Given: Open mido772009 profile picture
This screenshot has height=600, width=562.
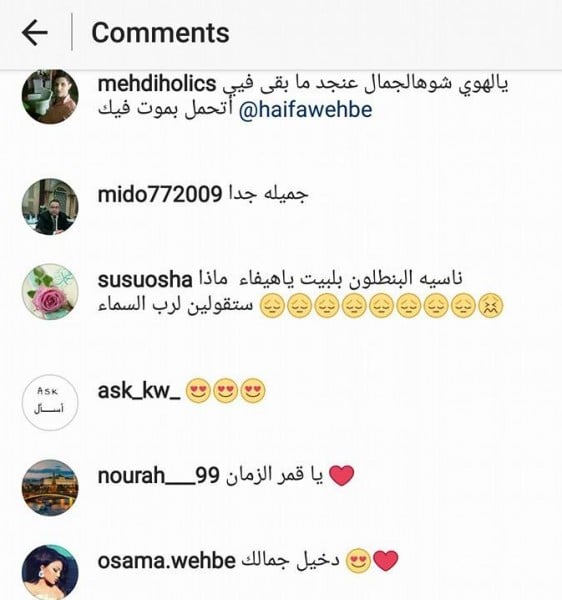Looking at the screenshot, I should [x=50, y=207].
